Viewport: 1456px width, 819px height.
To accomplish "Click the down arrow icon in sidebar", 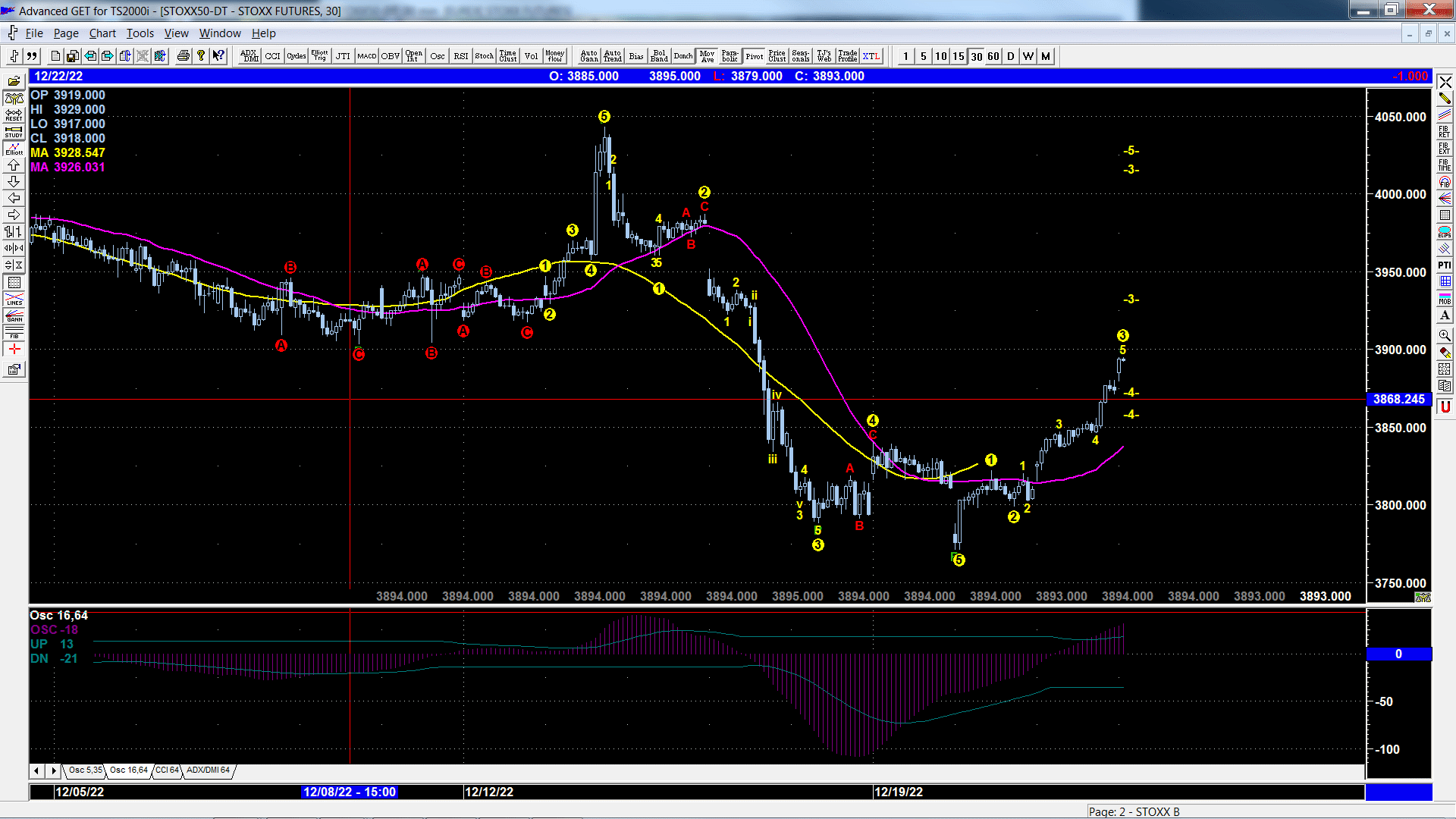I will 14,181.
